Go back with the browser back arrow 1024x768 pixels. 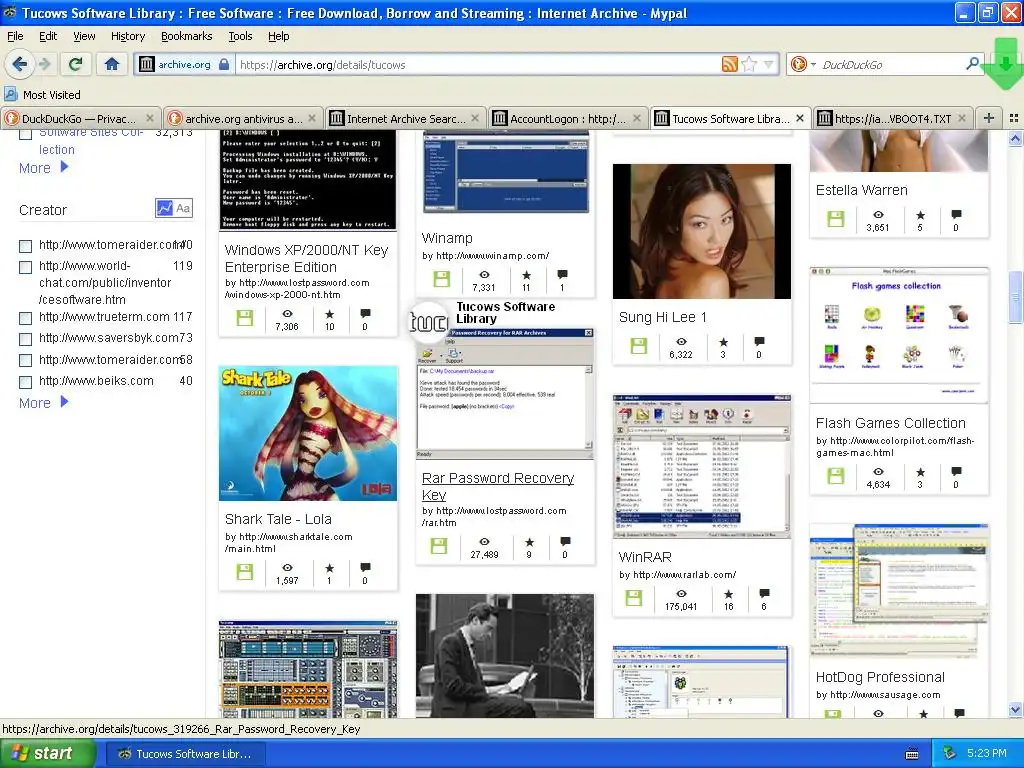(20, 64)
